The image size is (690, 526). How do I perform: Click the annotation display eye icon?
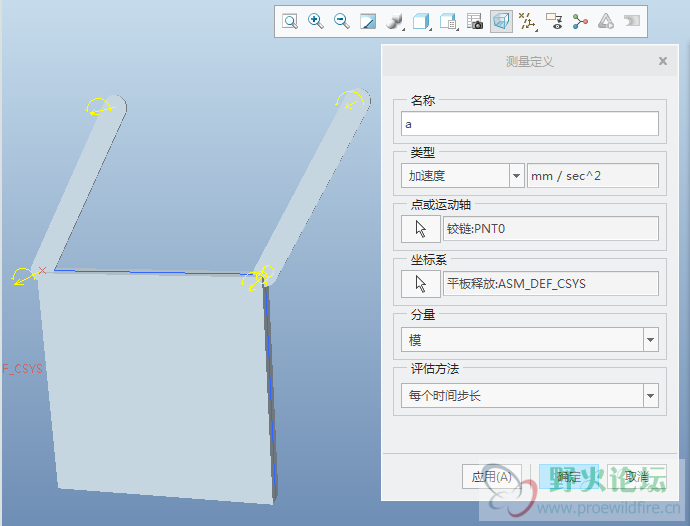tap(554, 21)
